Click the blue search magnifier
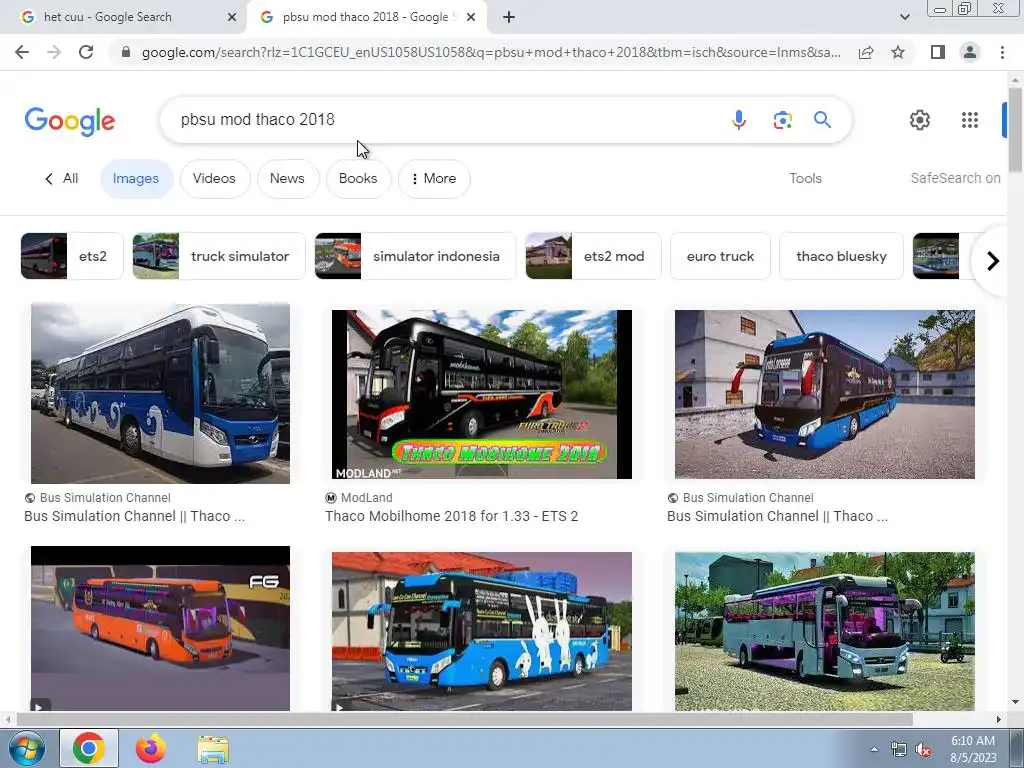Screen dimensions: 1024x768 (822, 120)
